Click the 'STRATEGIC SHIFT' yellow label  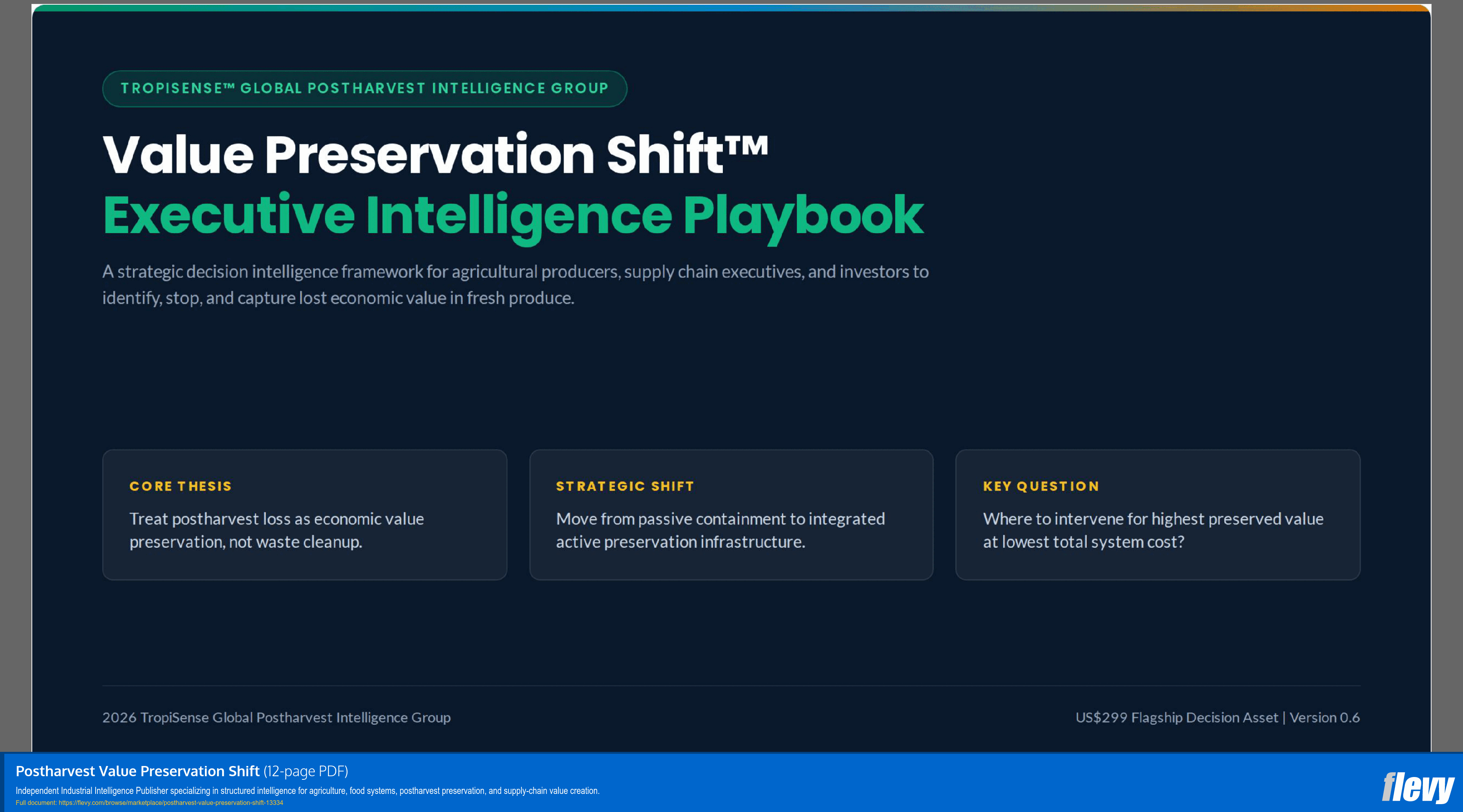625,487
